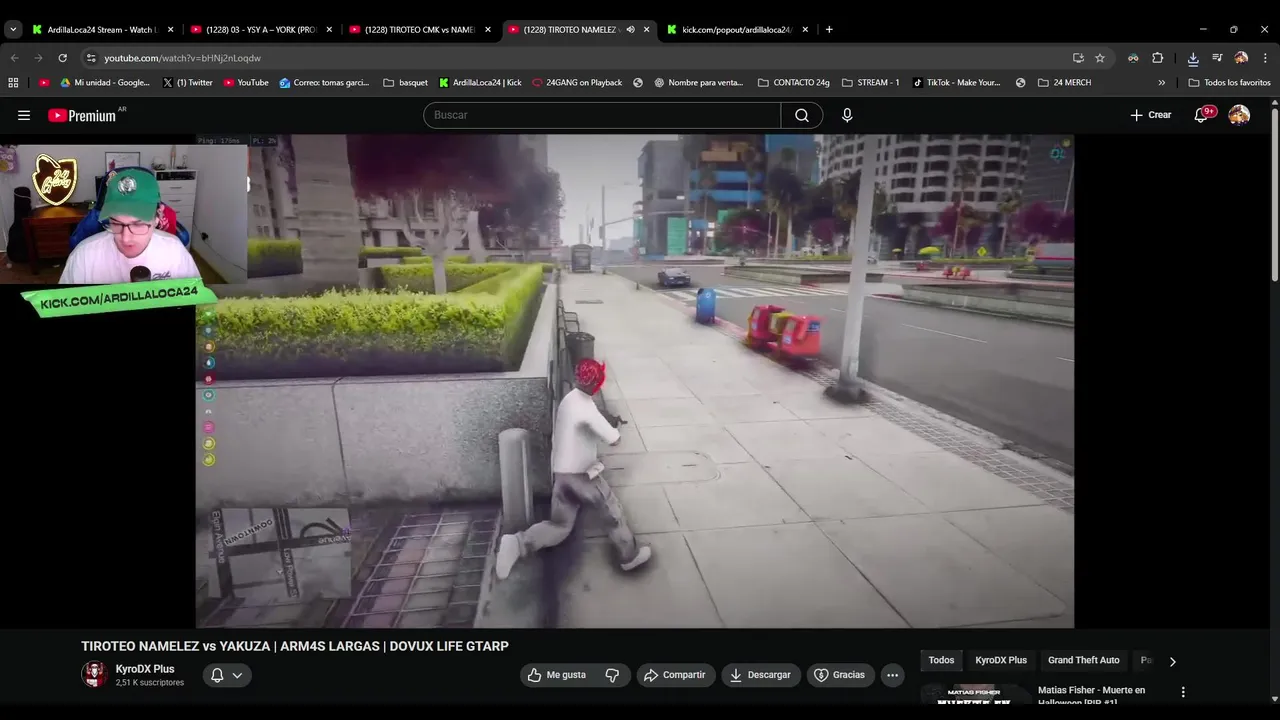This screenshot has height=720, width=1280.
Task: Open the Extensions puzzle icon
Action: (1157, 58)
